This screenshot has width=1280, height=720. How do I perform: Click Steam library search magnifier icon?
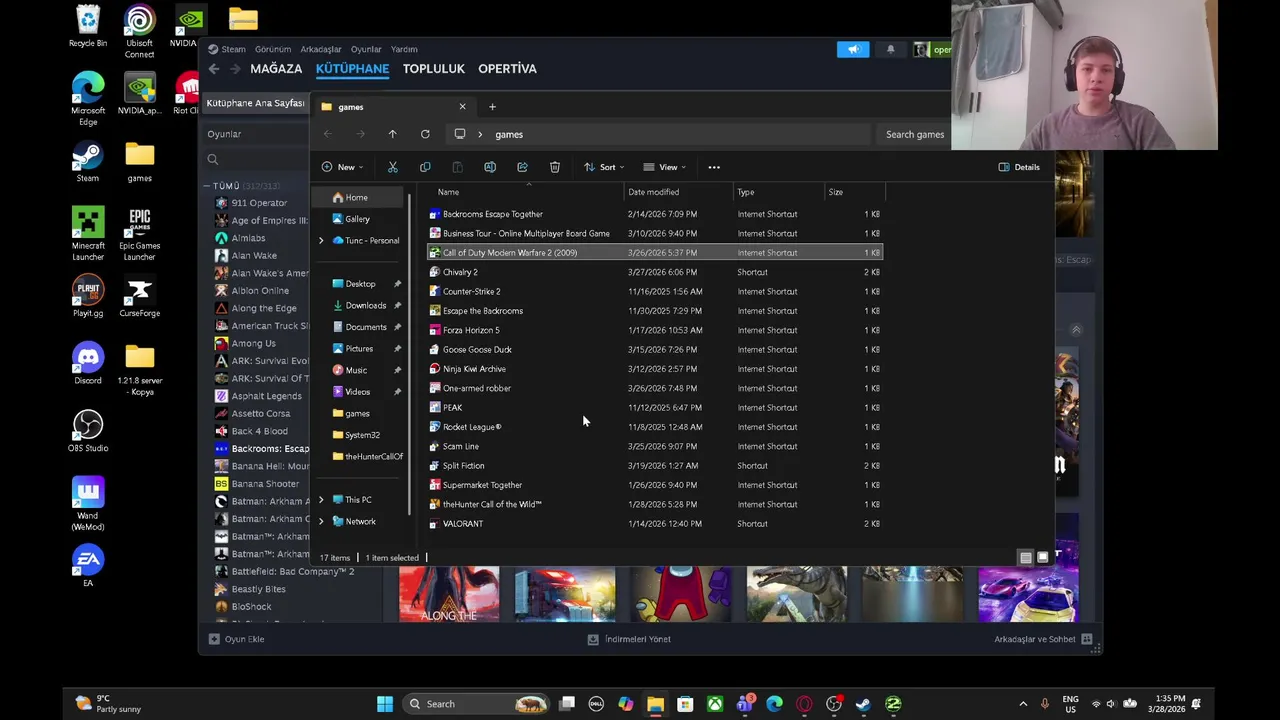click(x=213, y=160)
